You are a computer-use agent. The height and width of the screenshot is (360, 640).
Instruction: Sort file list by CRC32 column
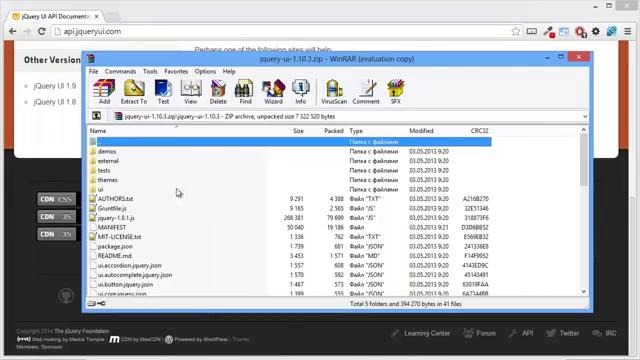tap(479, 131)
